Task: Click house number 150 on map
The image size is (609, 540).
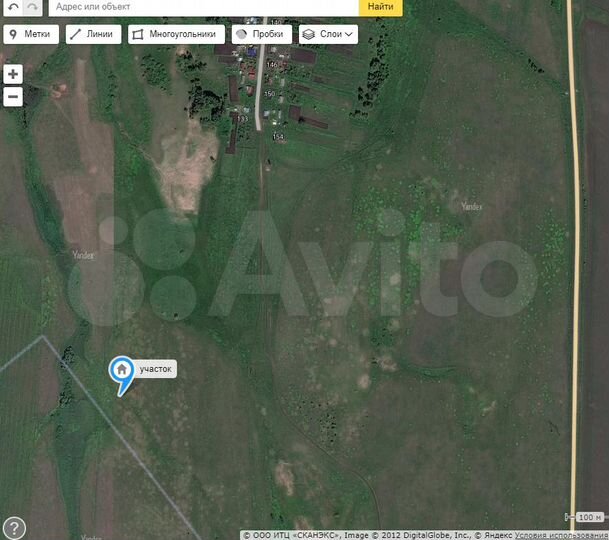Action: (270, 94)
